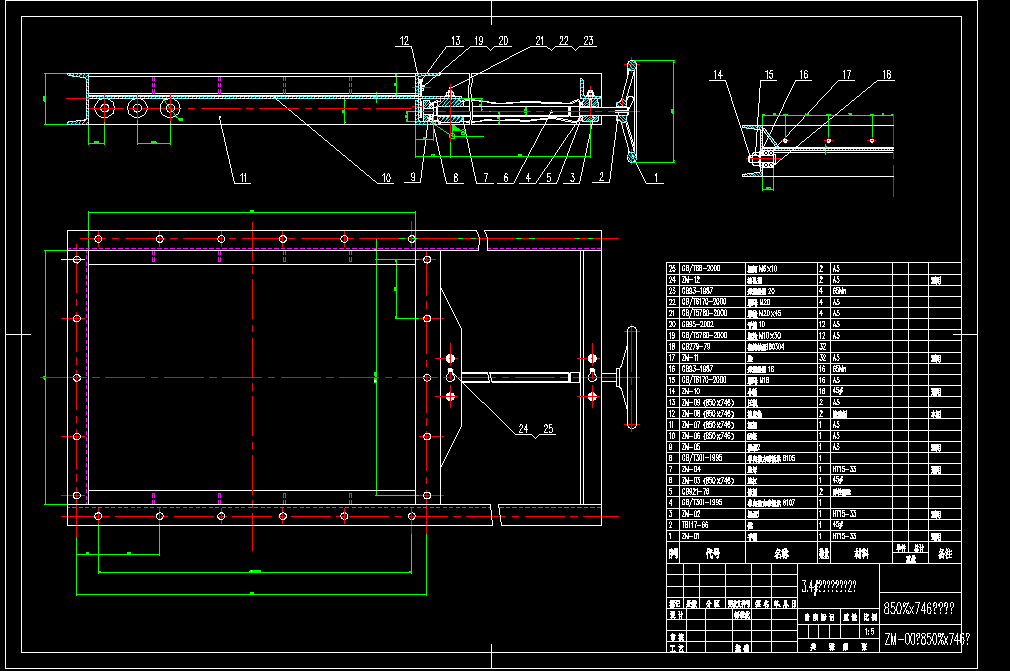Image resolution: width=1010 pixels, height=671 pixels.
Task: Click the "GB279-79" code in the parts list
Action: [x=696, y=346]
